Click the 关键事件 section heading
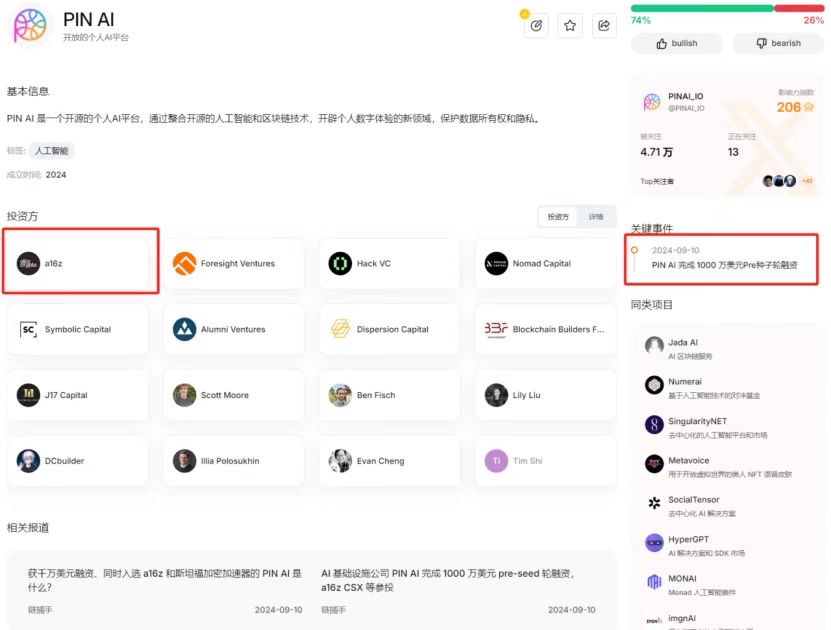This screenshot has height=630, width=831. pyautogui.click(x=652, y=229)
